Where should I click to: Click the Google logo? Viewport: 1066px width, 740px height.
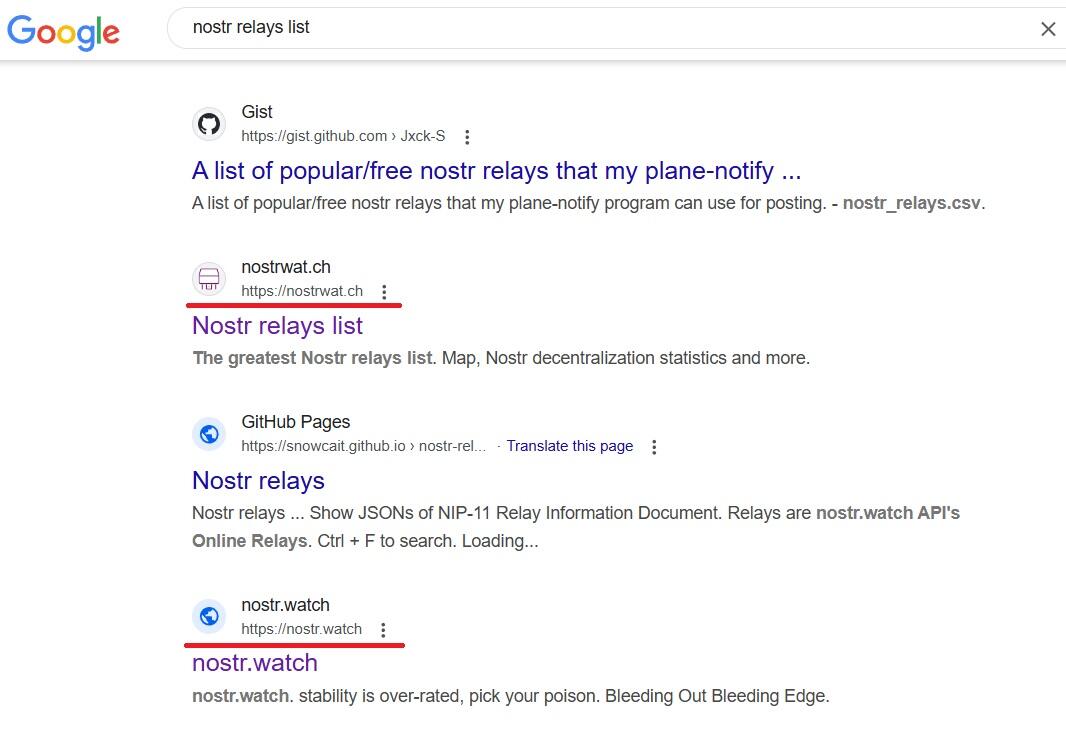(x=63, y=31)
